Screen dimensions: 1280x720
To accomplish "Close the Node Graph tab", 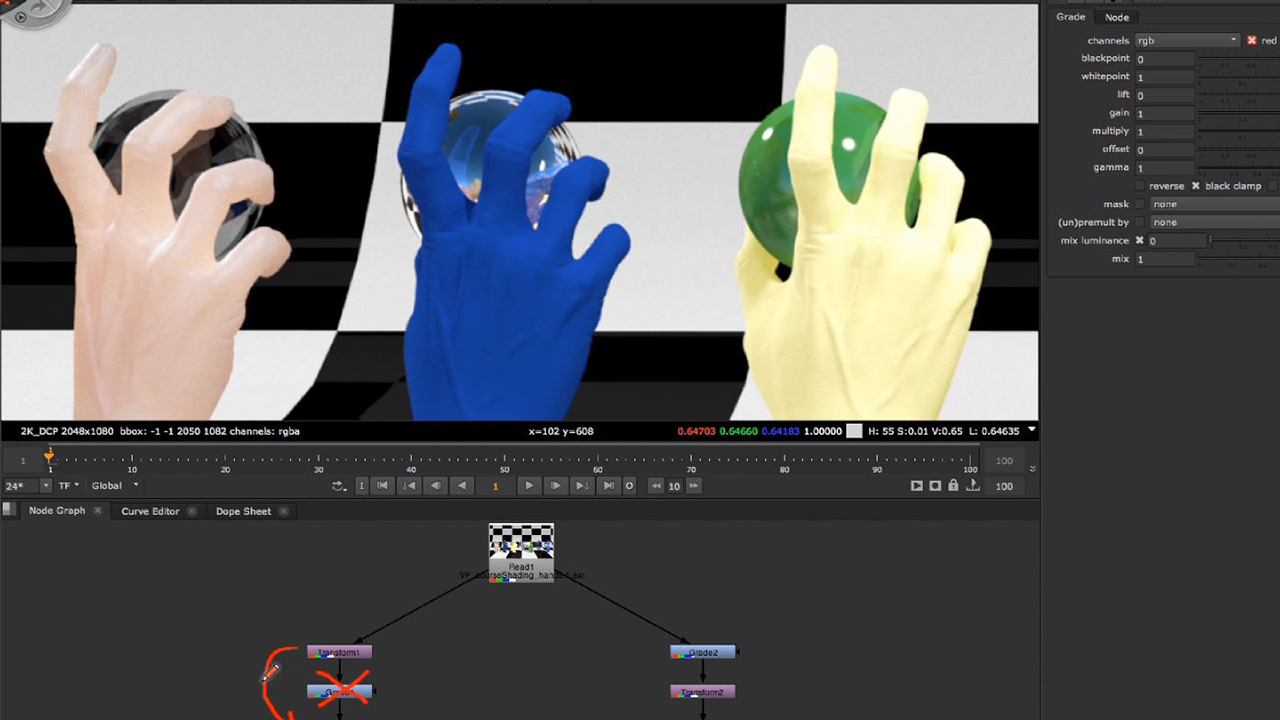I will tap(98, 511).
